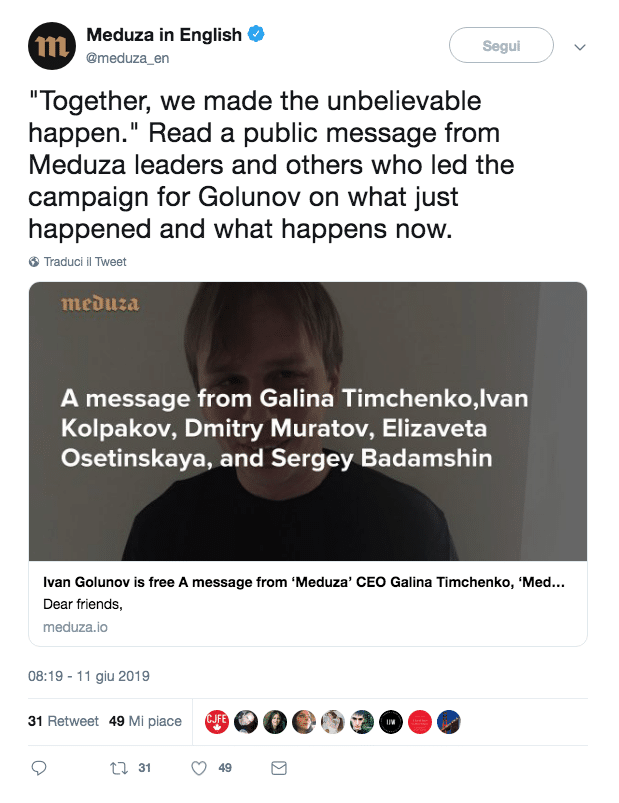Click the reply speech bubble icon
The height and width of the screenshot is (803, 619).
pos(39,768)
